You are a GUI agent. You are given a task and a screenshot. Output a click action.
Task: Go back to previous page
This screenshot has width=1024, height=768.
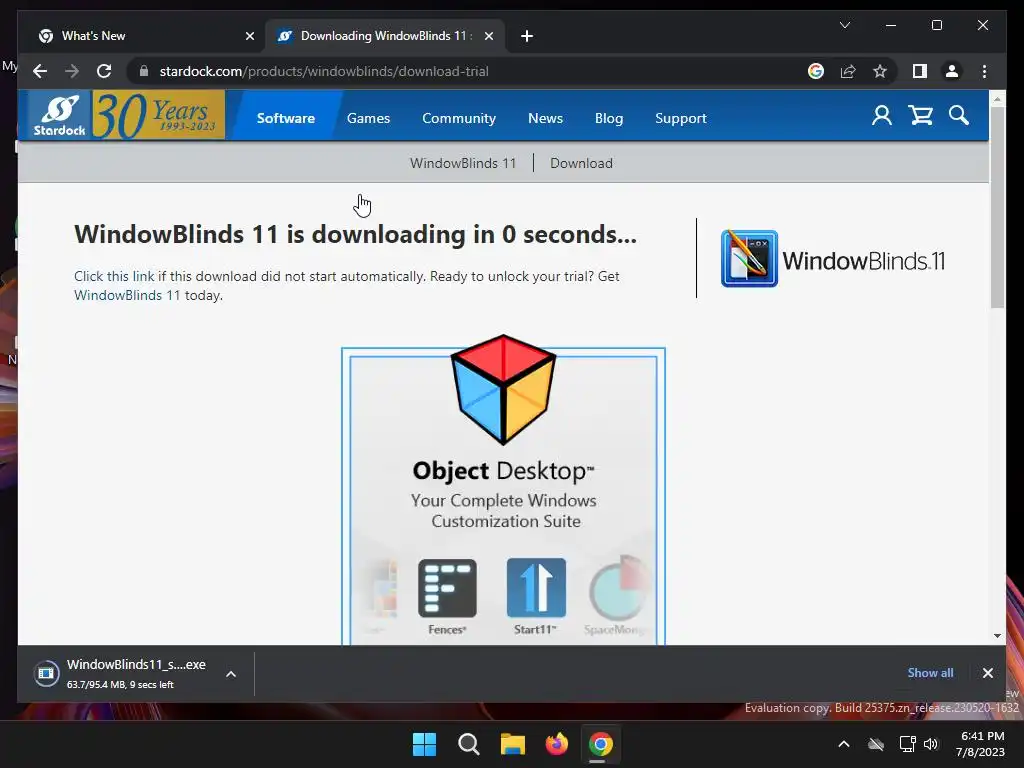click(40, 71)
